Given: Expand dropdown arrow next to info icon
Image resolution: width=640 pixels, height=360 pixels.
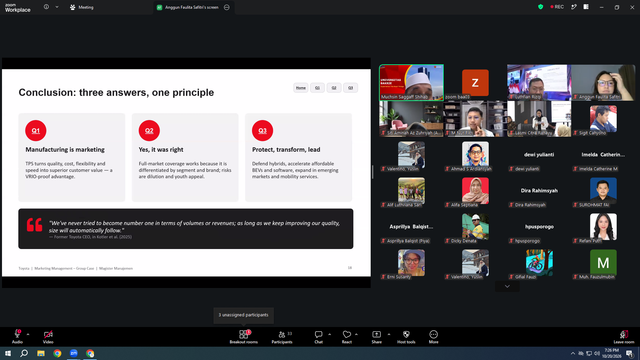Looking at the screenshot, I should [57, 7].
